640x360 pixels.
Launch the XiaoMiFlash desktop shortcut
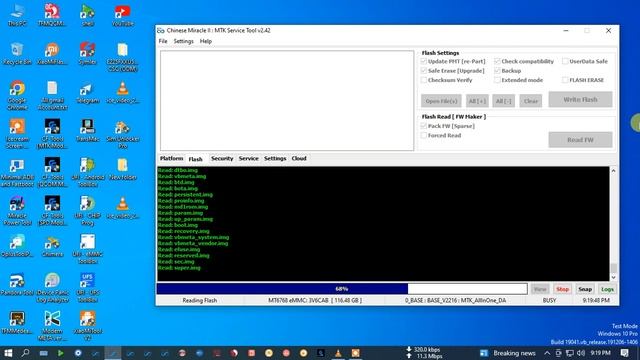(52, 54)
